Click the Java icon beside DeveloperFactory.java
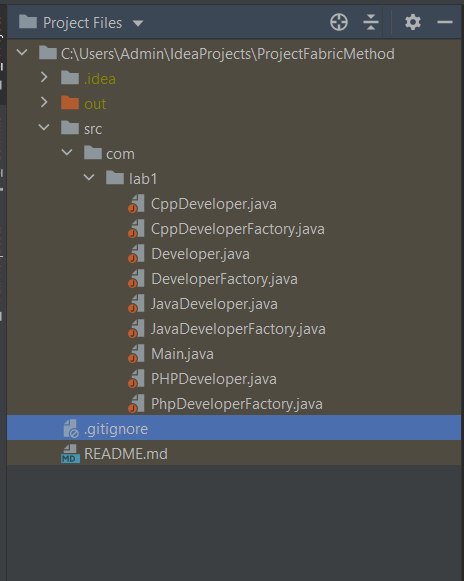 136,278
